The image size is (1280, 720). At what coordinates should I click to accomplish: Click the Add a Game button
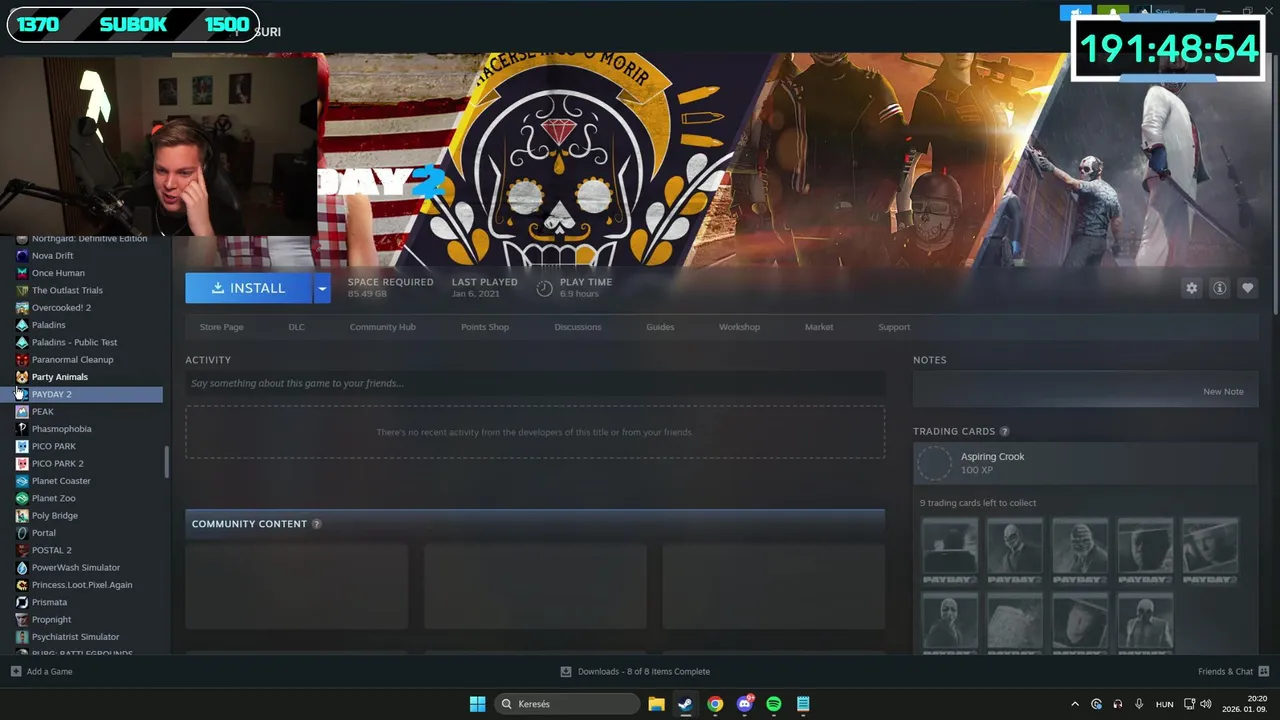42,672
